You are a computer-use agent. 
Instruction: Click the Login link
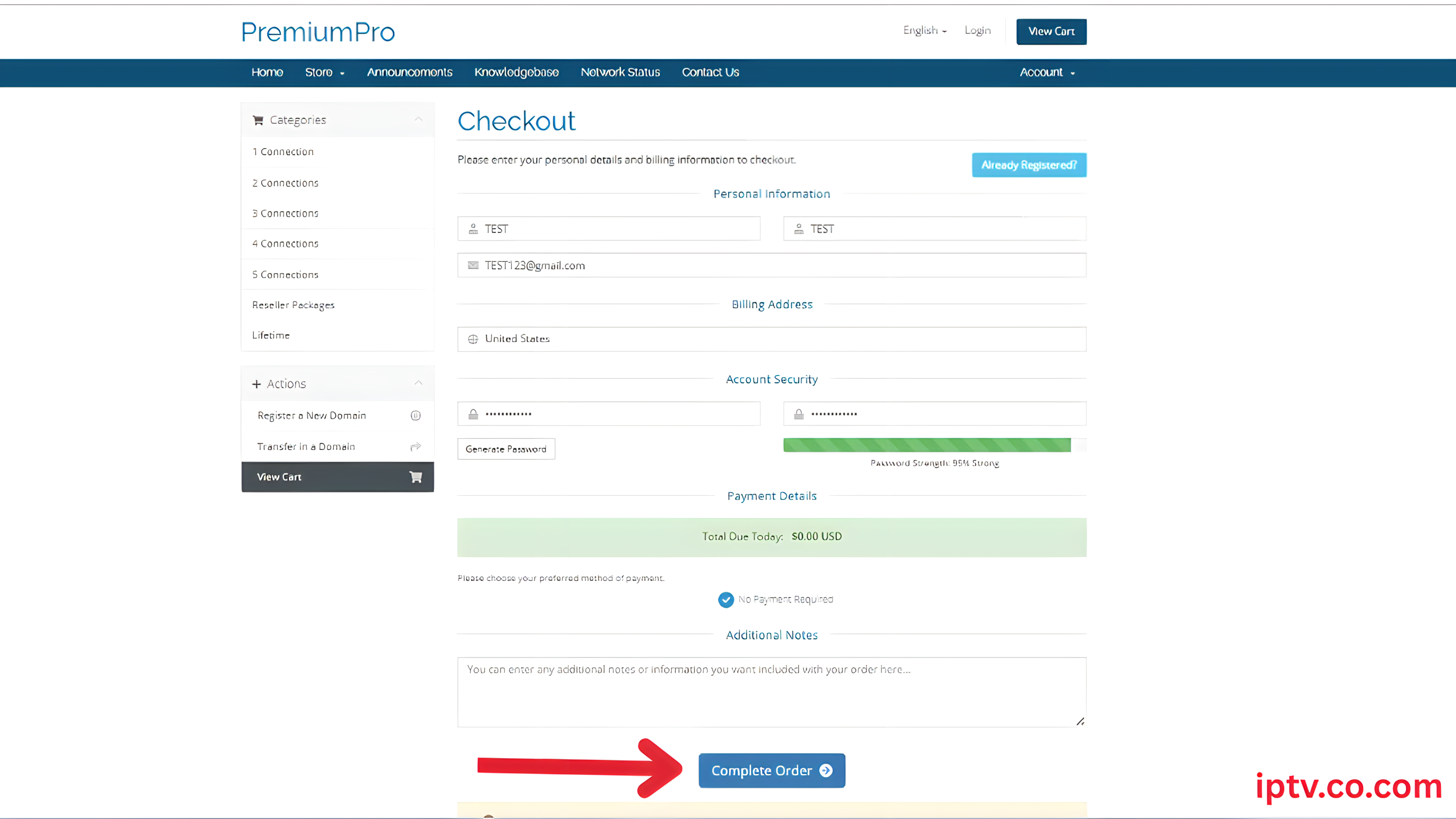pos(977,30)
